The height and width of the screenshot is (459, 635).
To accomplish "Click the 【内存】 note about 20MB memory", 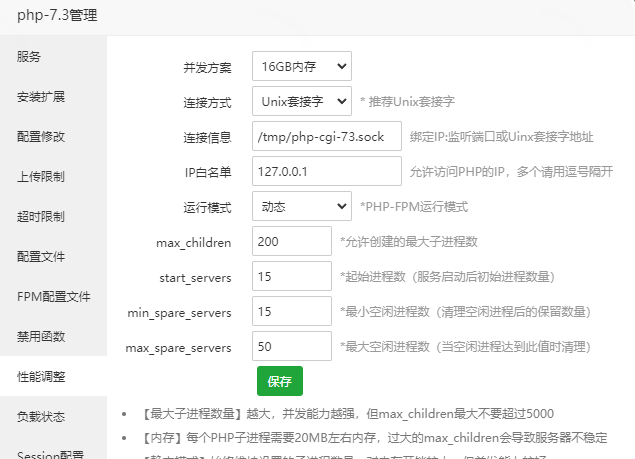I will [373, 438].
